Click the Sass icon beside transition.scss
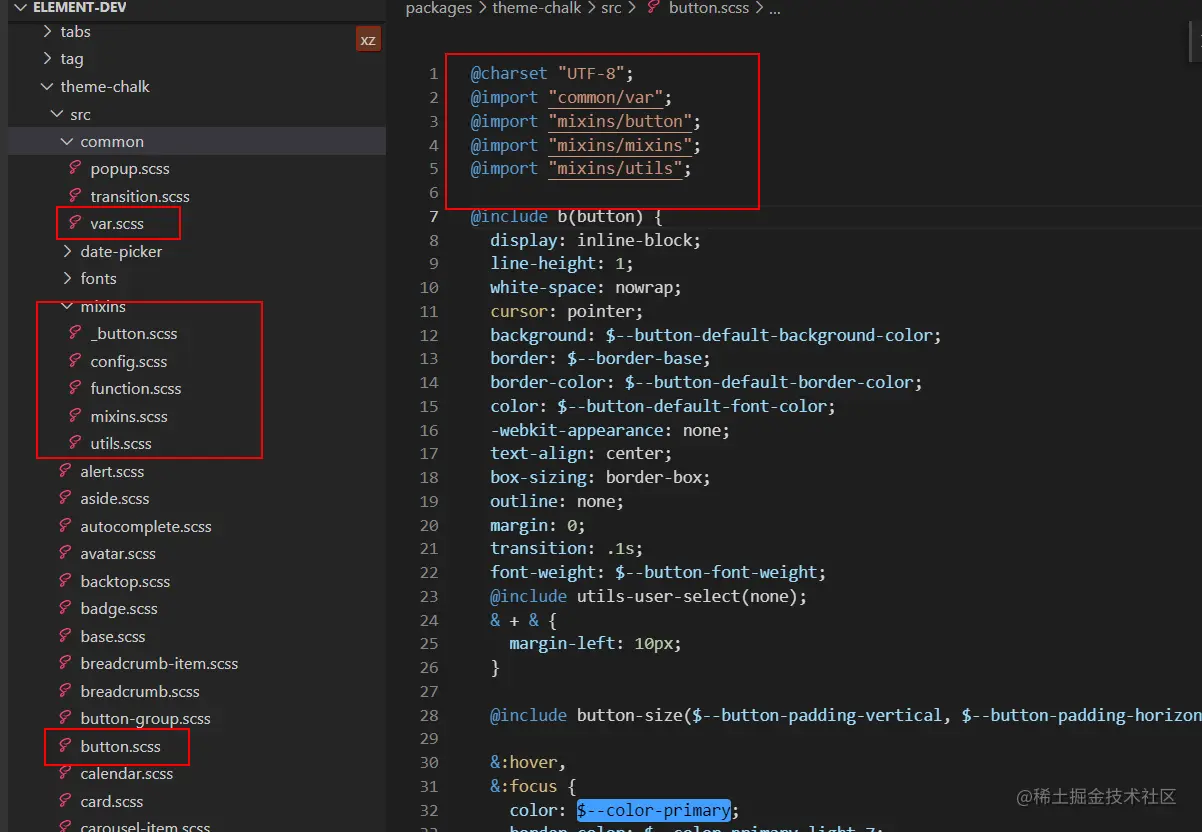Image resolution: width=1202 pixels, height=832 pixels. [75, 195]
